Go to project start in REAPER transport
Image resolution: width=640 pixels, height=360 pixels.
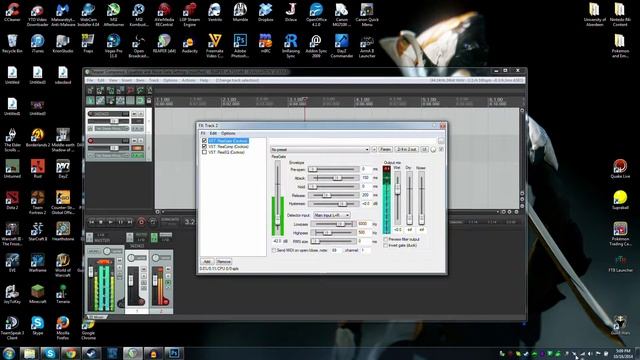[91, 222]
